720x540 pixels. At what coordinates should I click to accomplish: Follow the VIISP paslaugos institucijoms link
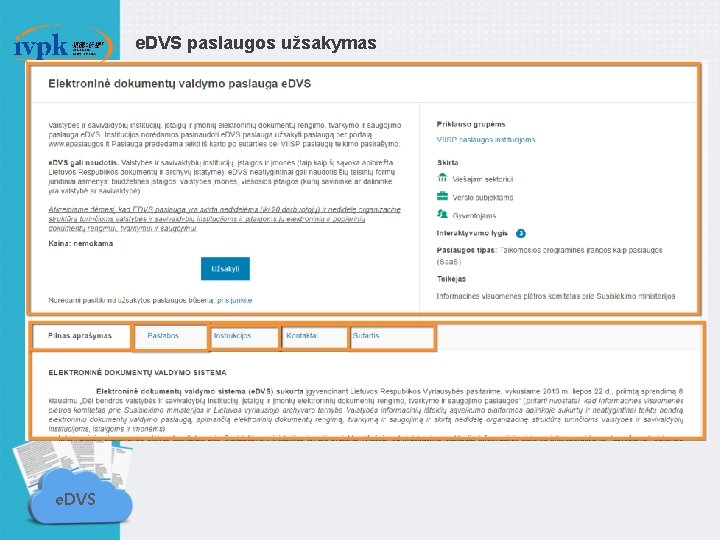point(486,140)
